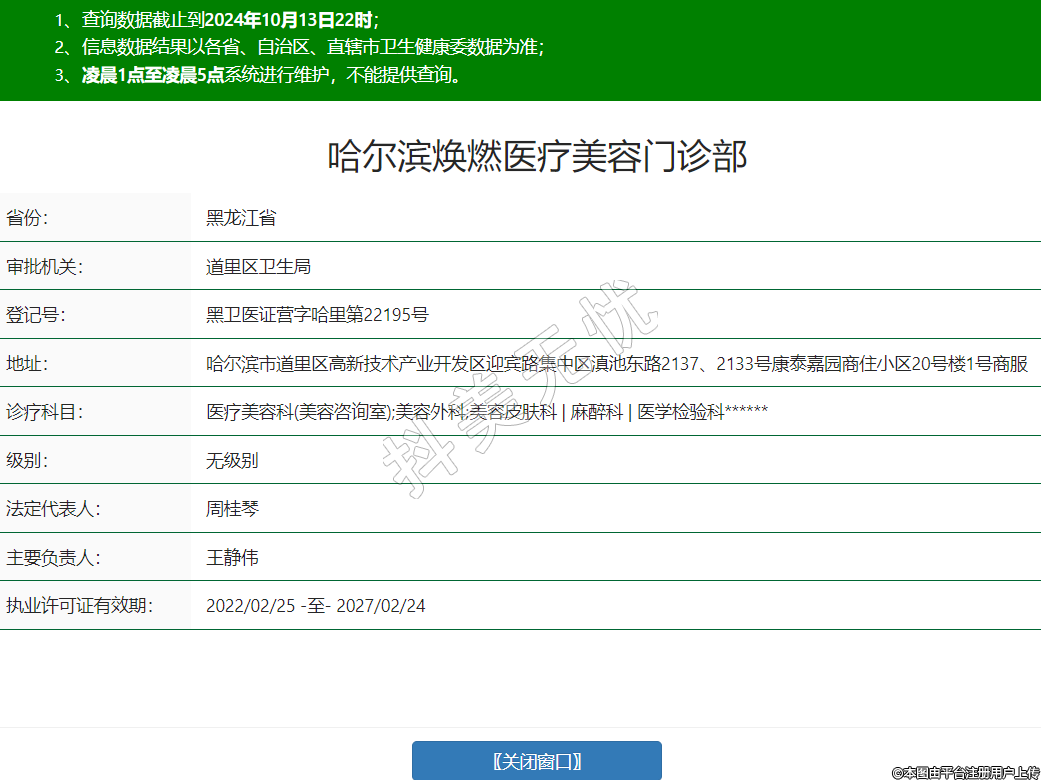
Task: Click the 登记号 row label
Action: (36, 315)
